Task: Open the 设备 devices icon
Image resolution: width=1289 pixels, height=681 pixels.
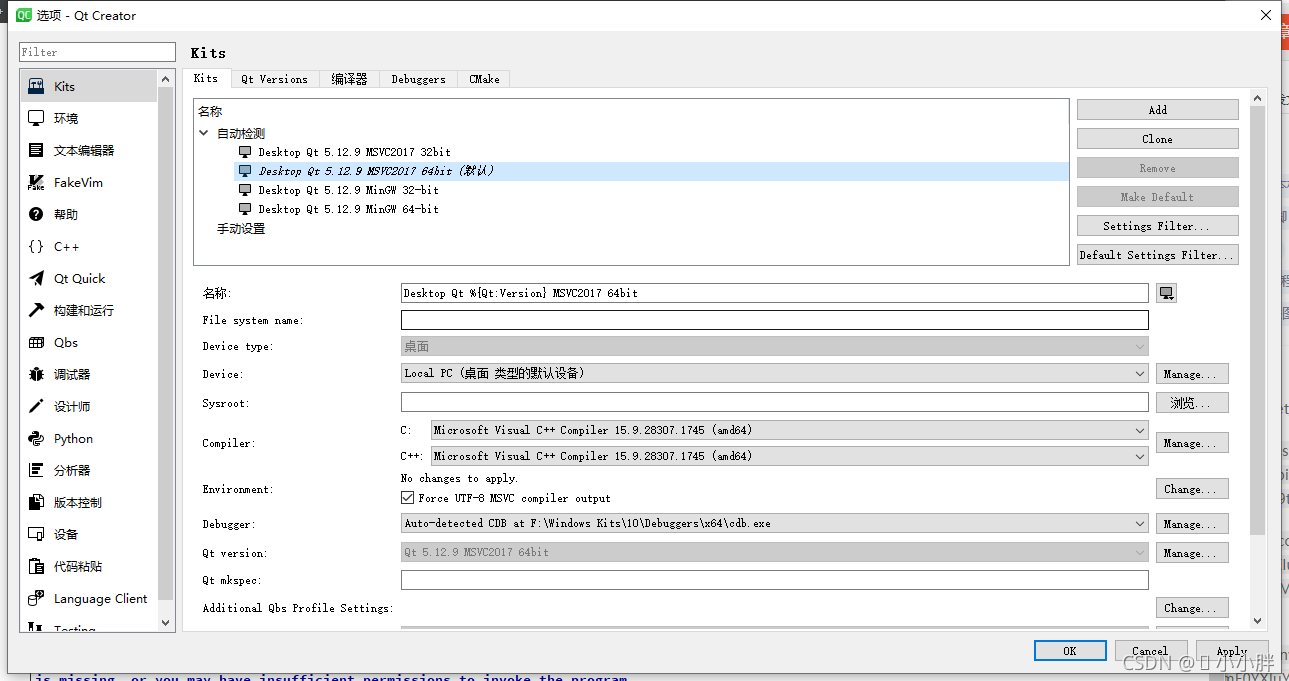Action: (36, 534)
